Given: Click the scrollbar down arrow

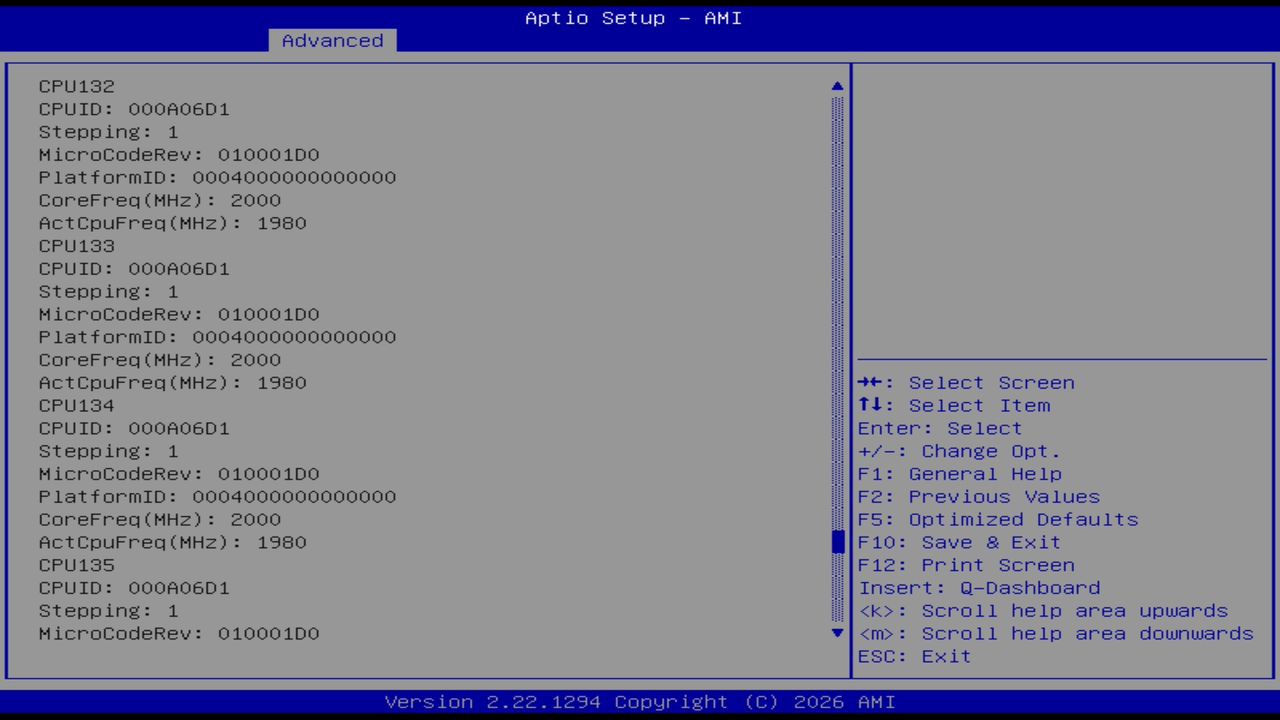Looking at the screenshot, I should point(836,633).
